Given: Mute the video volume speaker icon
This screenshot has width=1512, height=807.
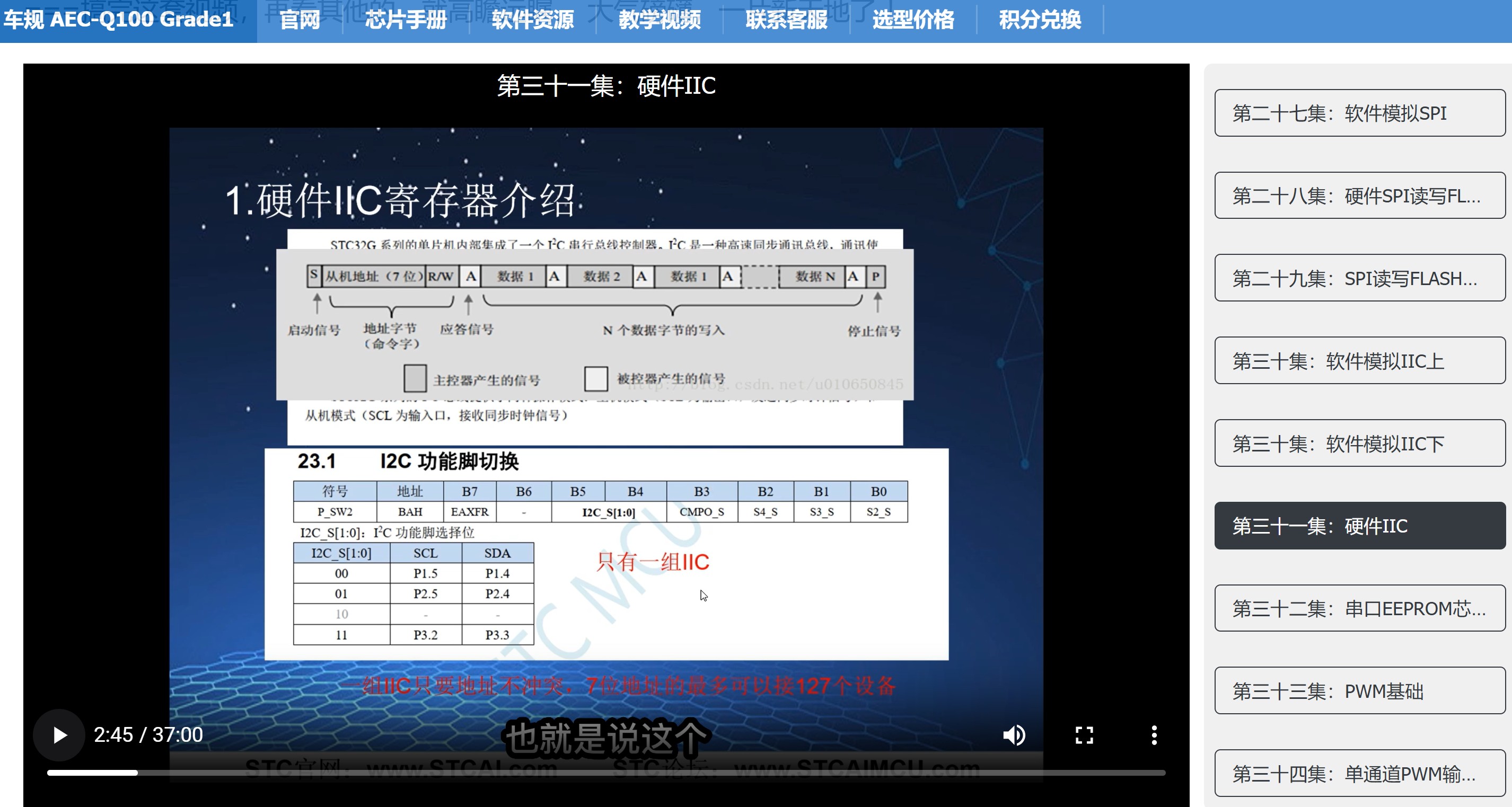Looking at the screenshot, I should click(1014, 735).
